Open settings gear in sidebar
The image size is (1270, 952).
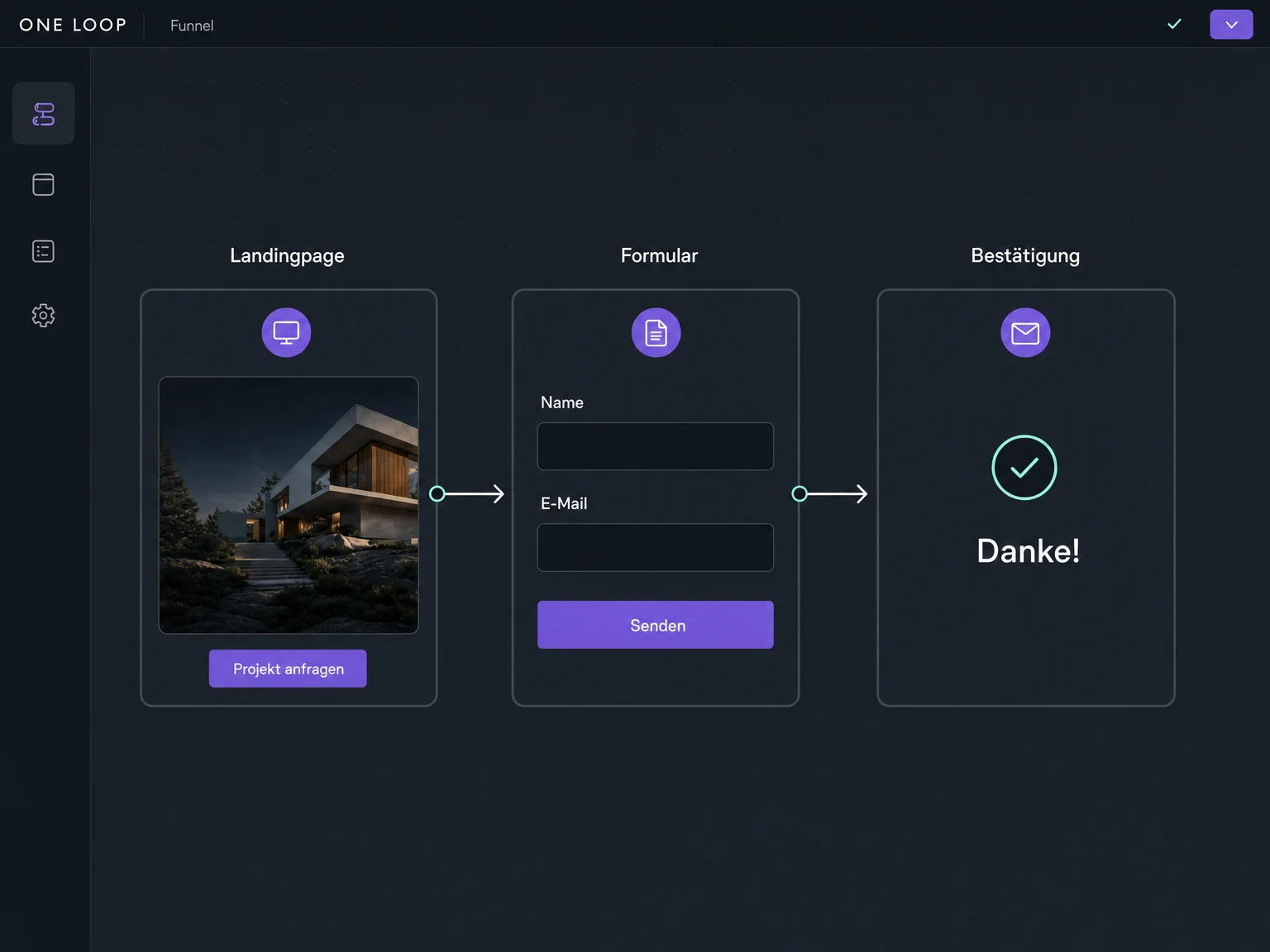click(x=43, y=316)
